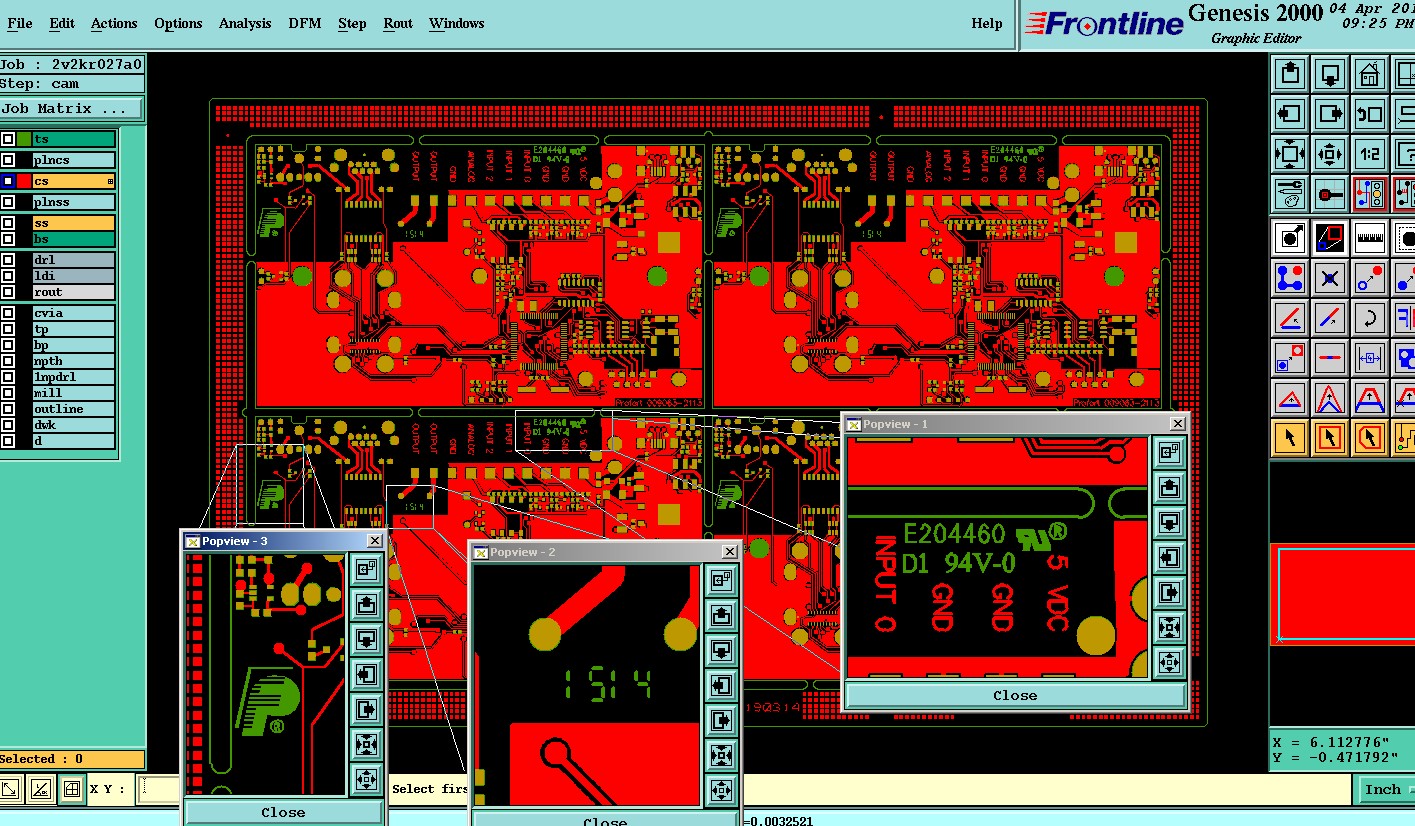Toggle the red-bordered traffic-light netlist icon
The width and height of the screenshot is (1415, 826).
[1370, 193]
